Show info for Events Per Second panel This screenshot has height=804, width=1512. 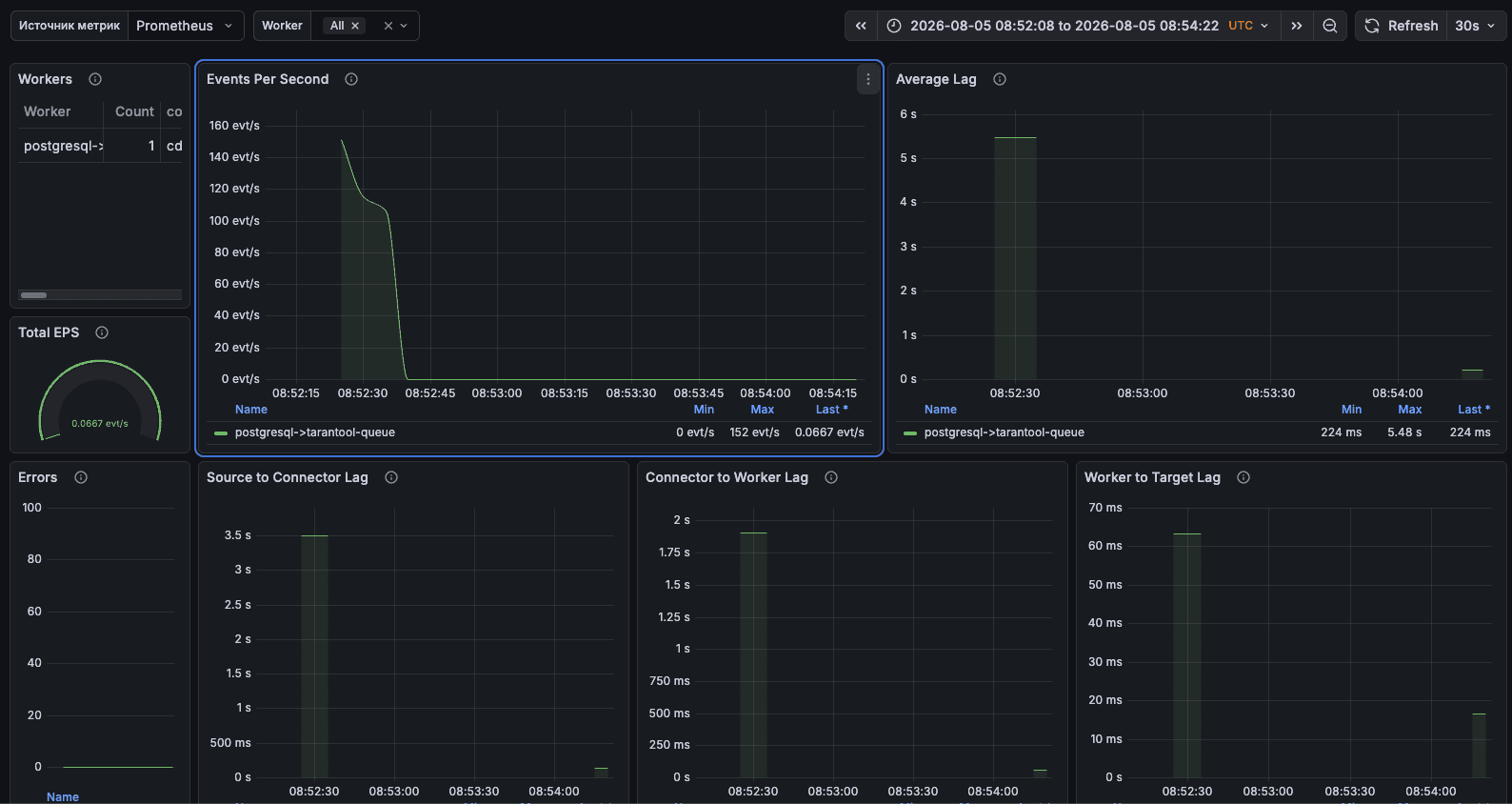point(351,79)
